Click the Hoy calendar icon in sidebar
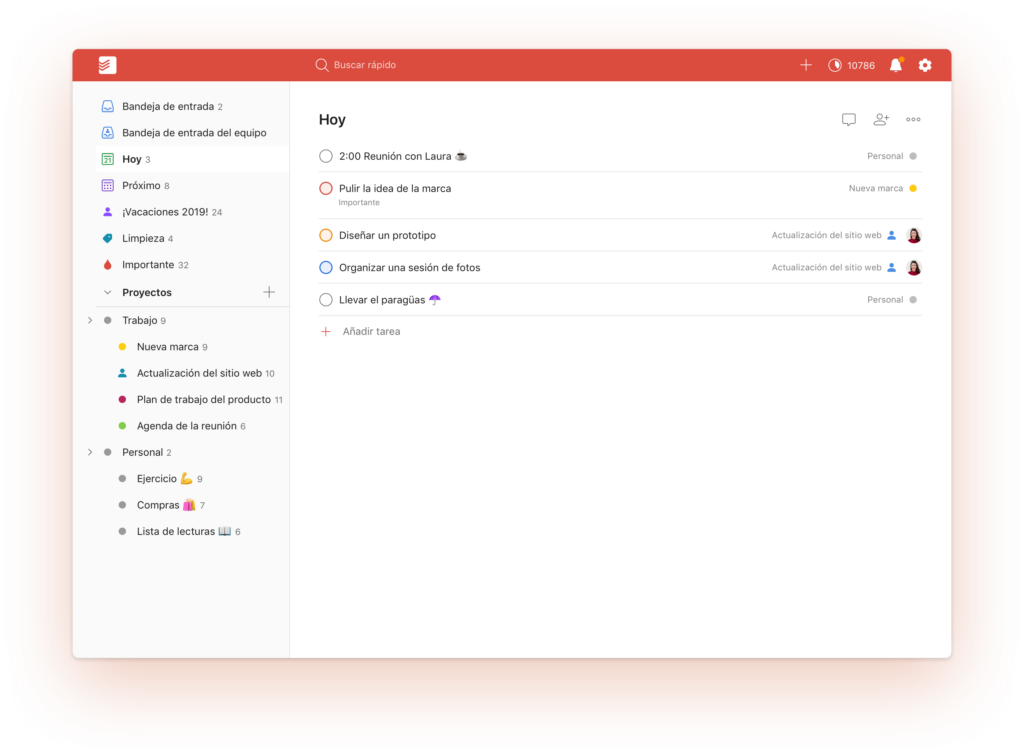The height and width of the screenshot is (754, 1024). pos(108,159)
